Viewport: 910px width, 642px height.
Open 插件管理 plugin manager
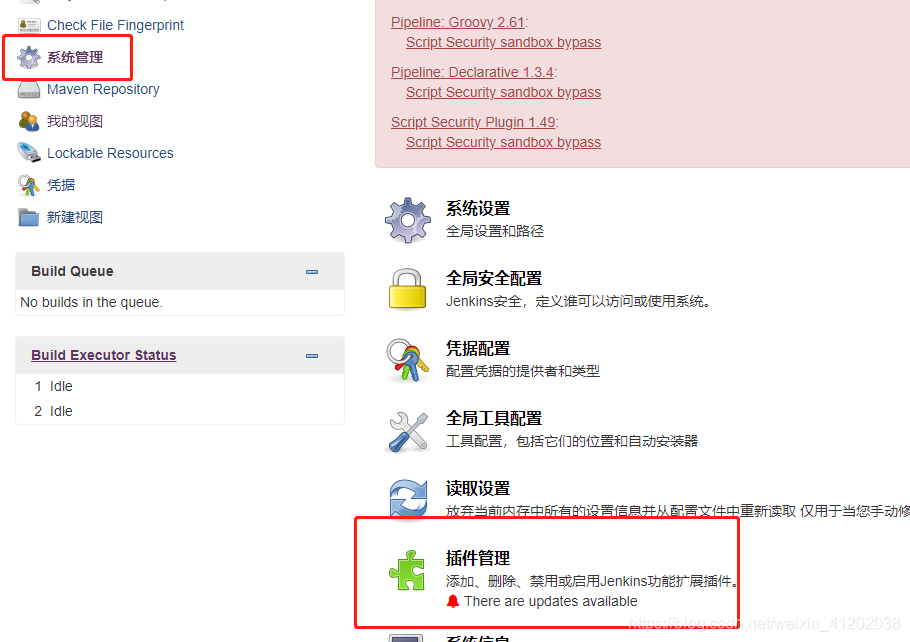click(478, 558)
